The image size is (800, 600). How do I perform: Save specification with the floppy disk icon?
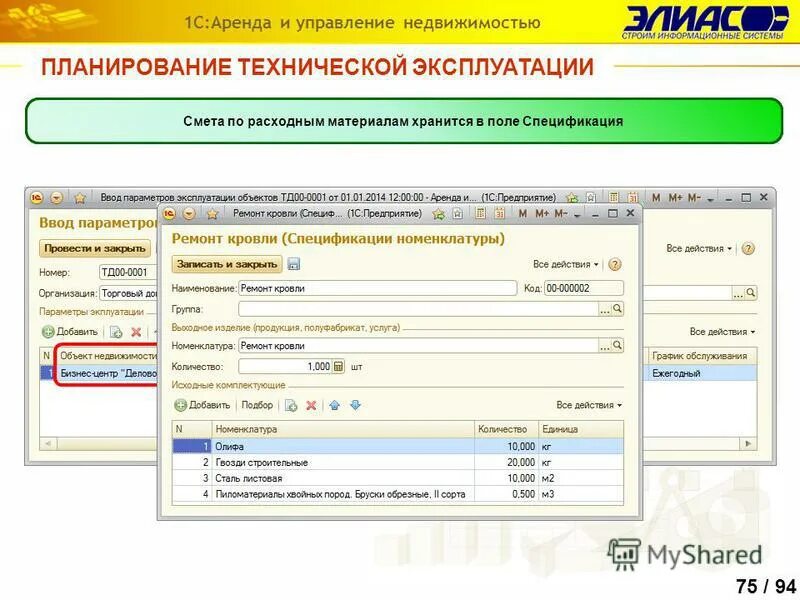pyautogui.click(x=294, y=264)
